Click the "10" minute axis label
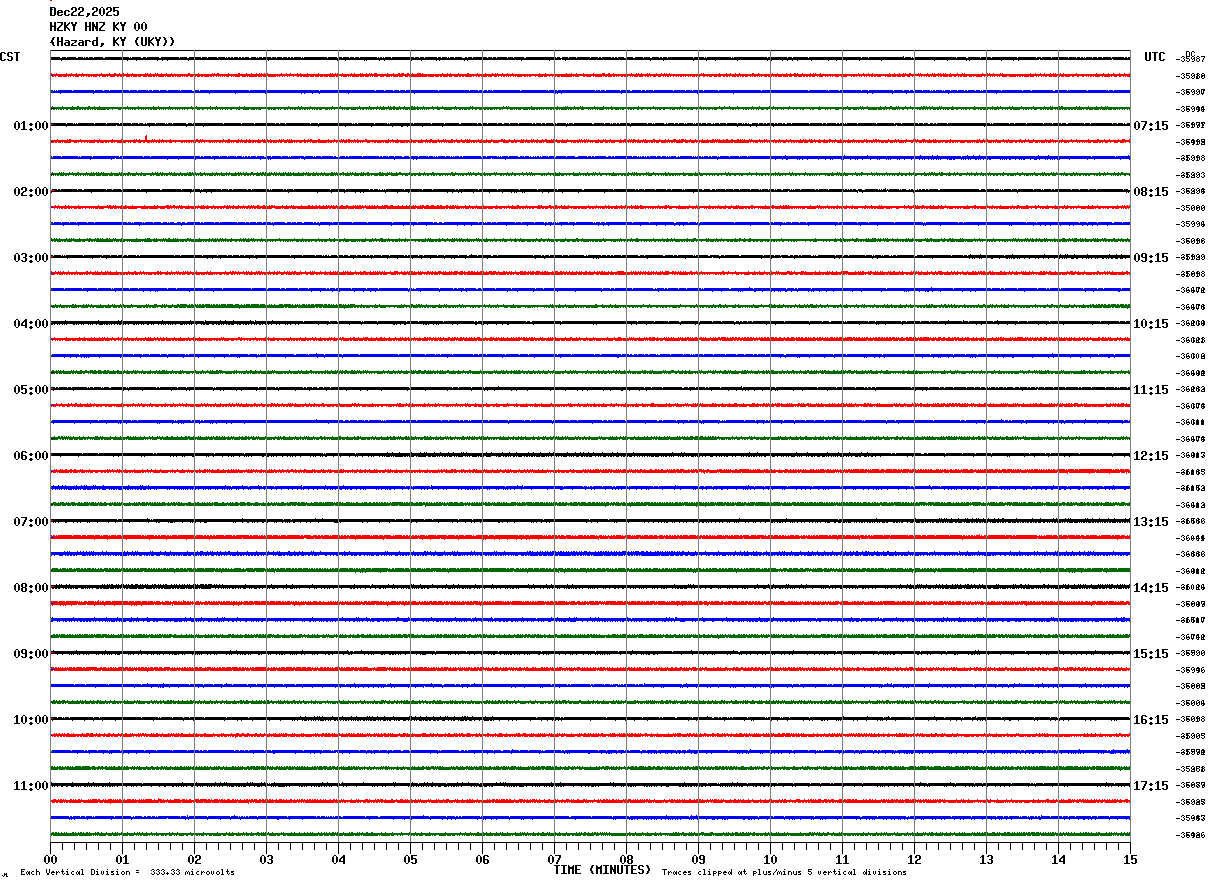1210x886 pixels. (x=771, y=859)
